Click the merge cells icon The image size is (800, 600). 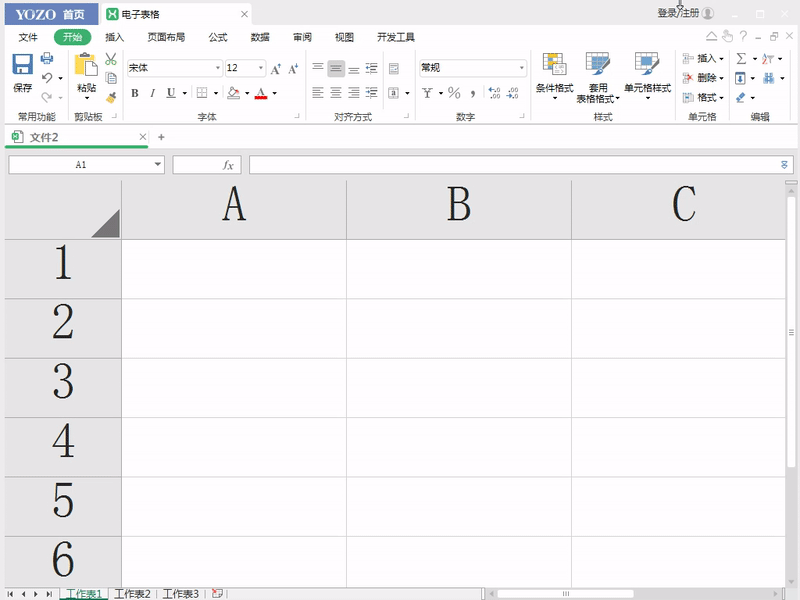(393, 93)
